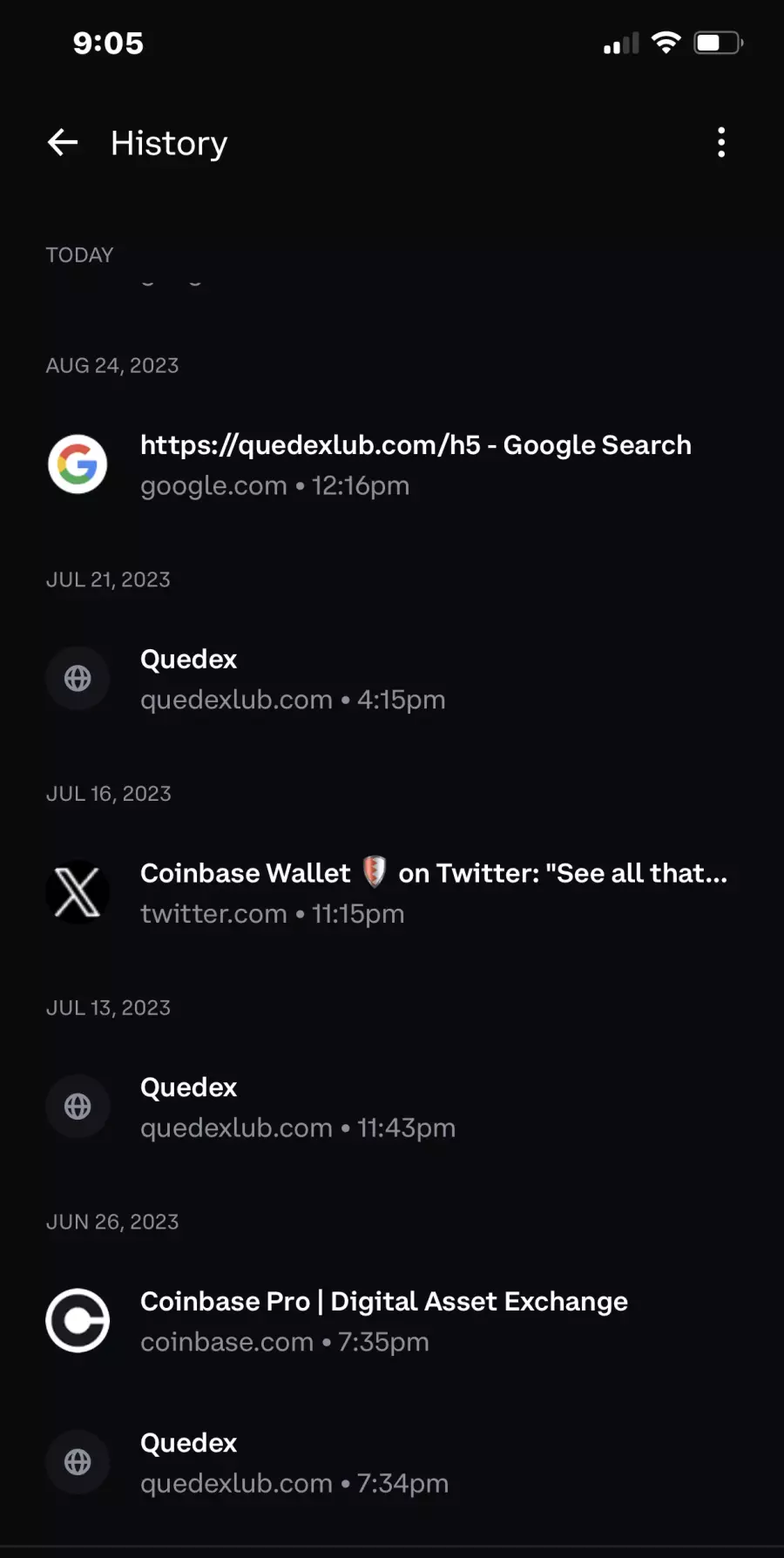Screen dimensions: 784x1558
Task: Open Quedex entry visited at 11:43pm
Action: click(392, 1107)
